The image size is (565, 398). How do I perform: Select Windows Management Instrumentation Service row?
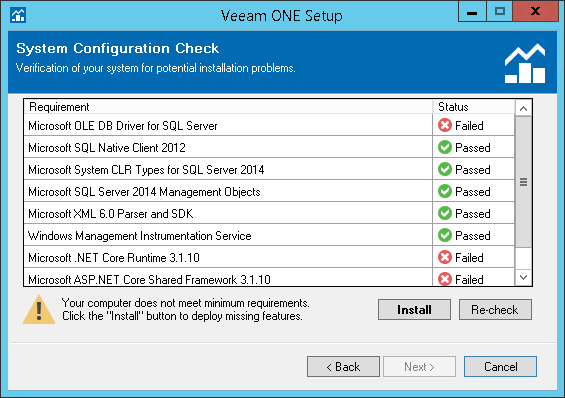[x=269, y=235]
